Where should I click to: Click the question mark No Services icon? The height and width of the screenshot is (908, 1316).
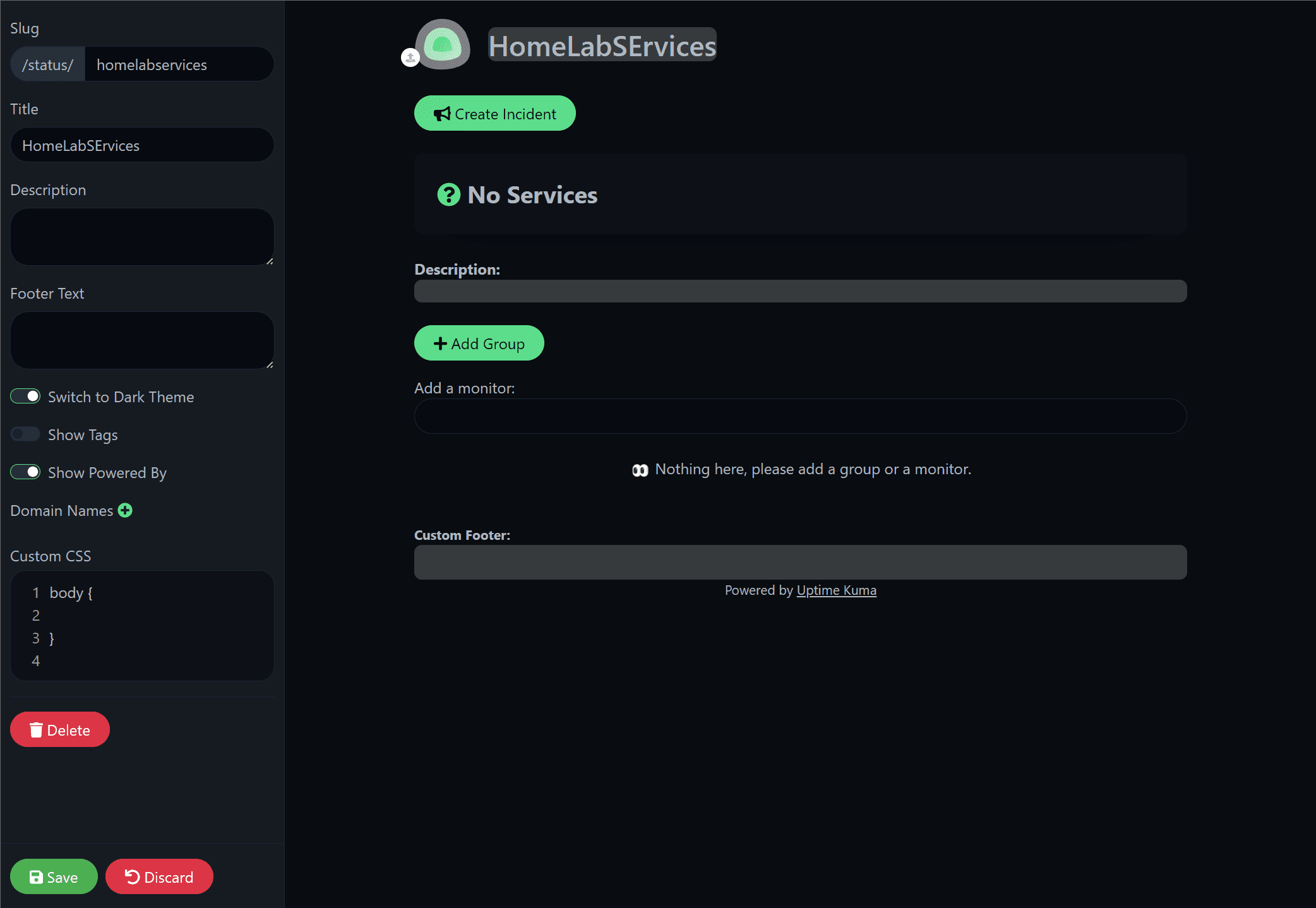(x=449, y=195)
